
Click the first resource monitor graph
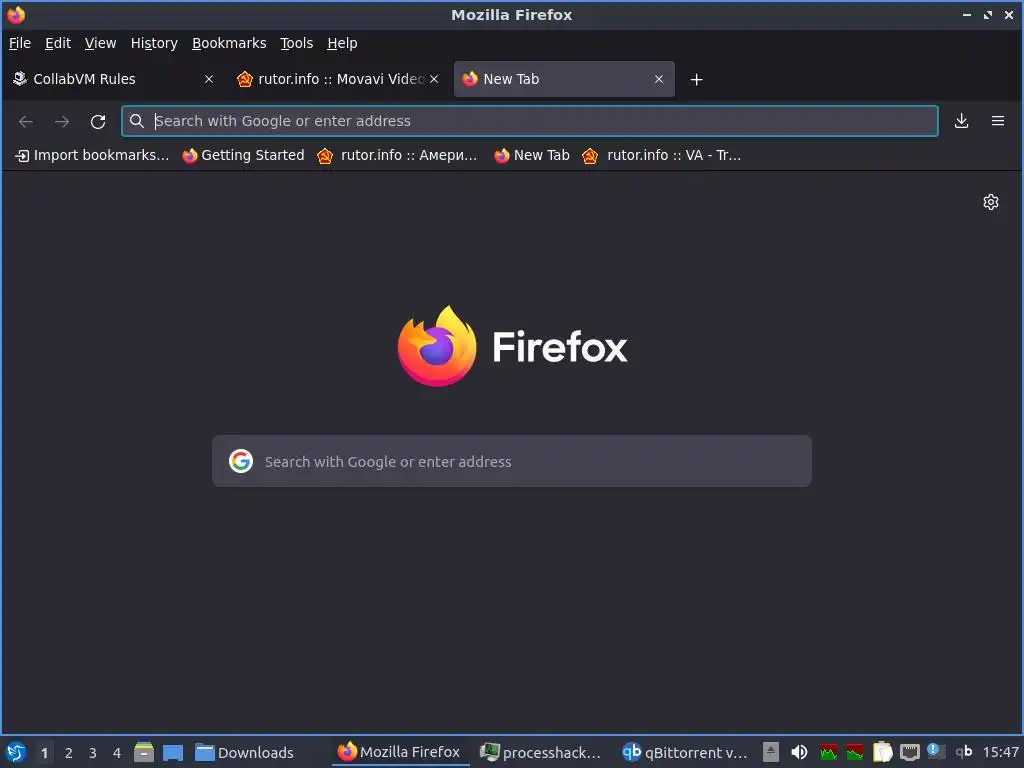point(828,752)
